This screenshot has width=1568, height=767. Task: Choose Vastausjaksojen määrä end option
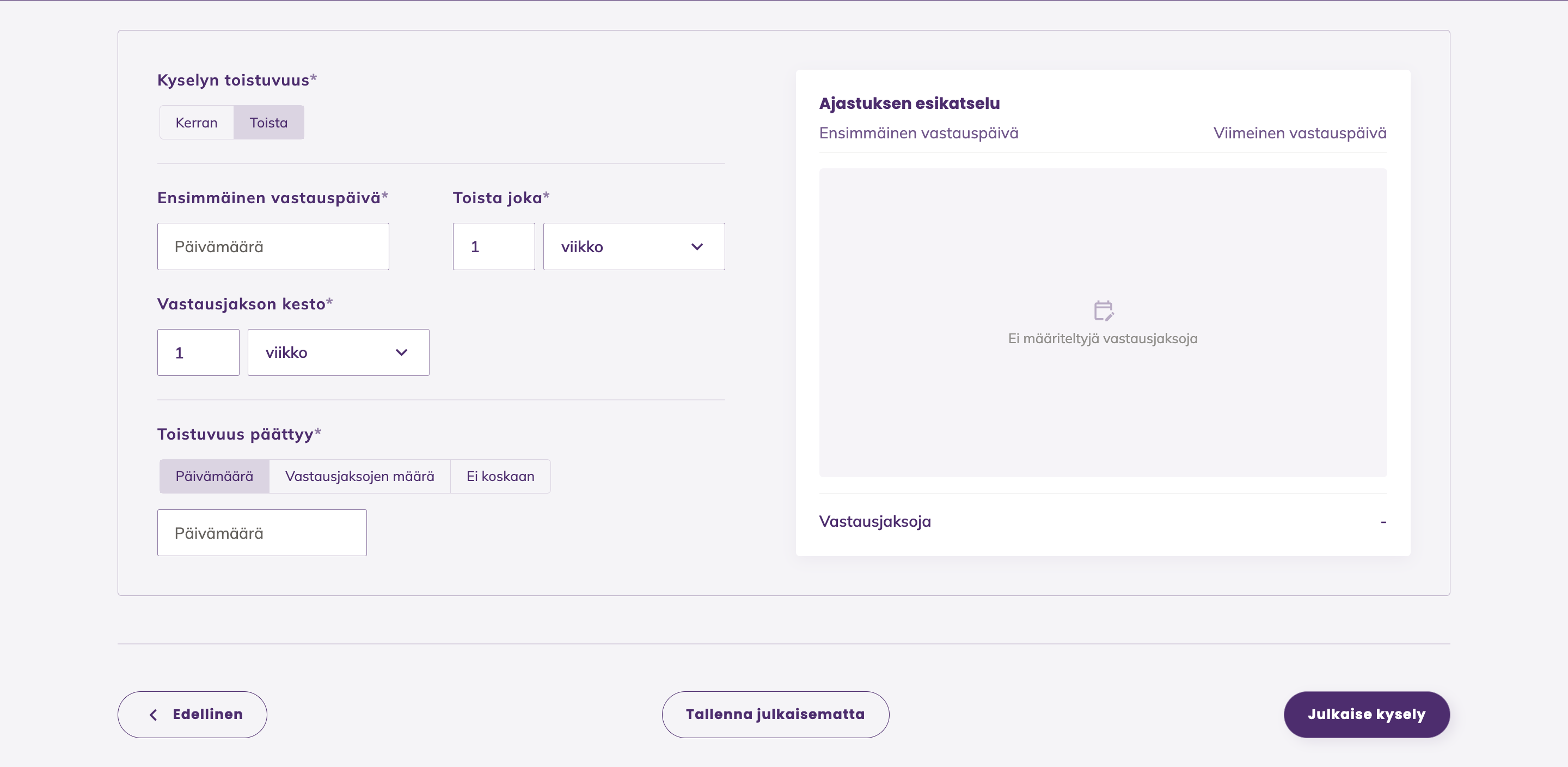[x=360, y=477]
